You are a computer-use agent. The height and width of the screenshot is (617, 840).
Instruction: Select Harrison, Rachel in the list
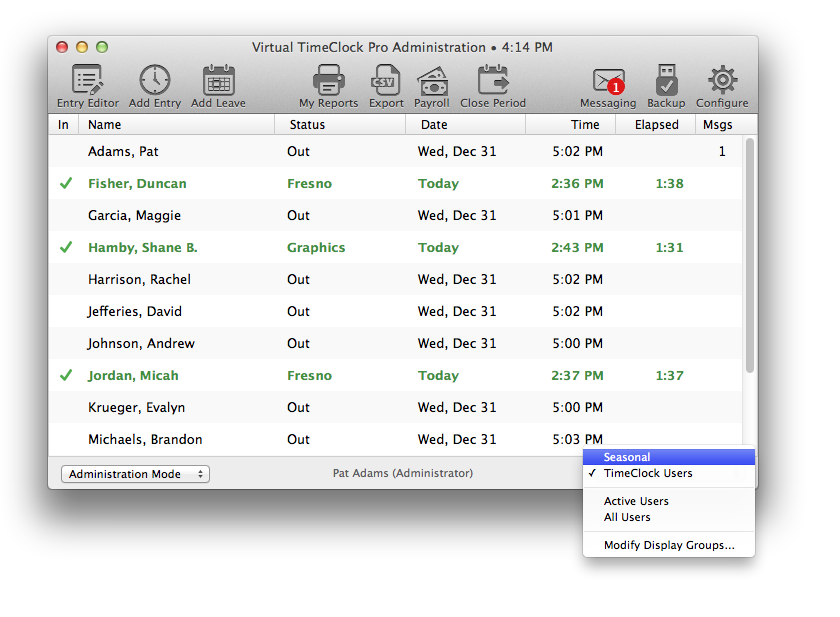pos(139,280)
